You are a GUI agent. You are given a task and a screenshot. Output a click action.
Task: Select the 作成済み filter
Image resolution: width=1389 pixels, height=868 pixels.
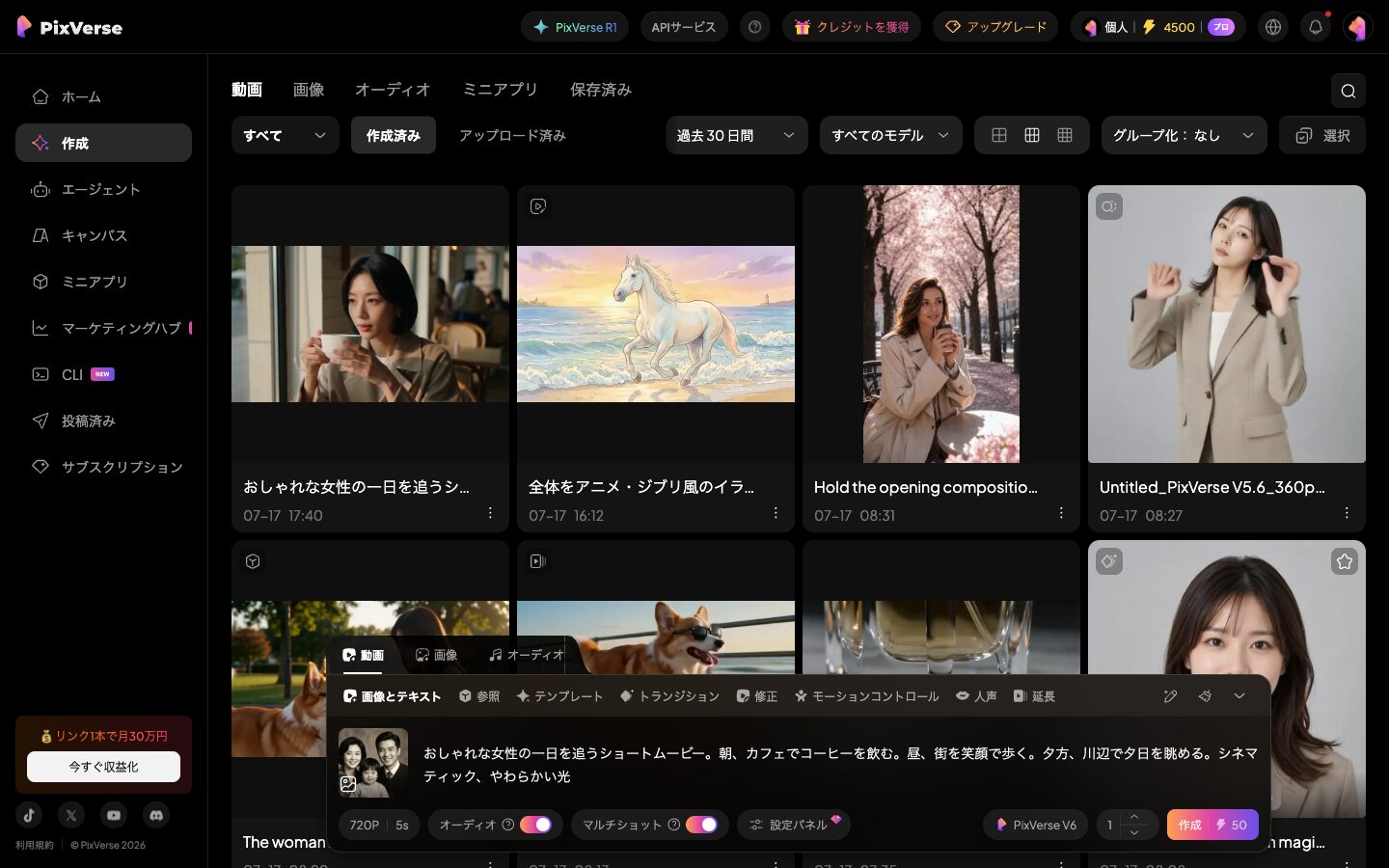pyautogui.click(x=394, y=135)
